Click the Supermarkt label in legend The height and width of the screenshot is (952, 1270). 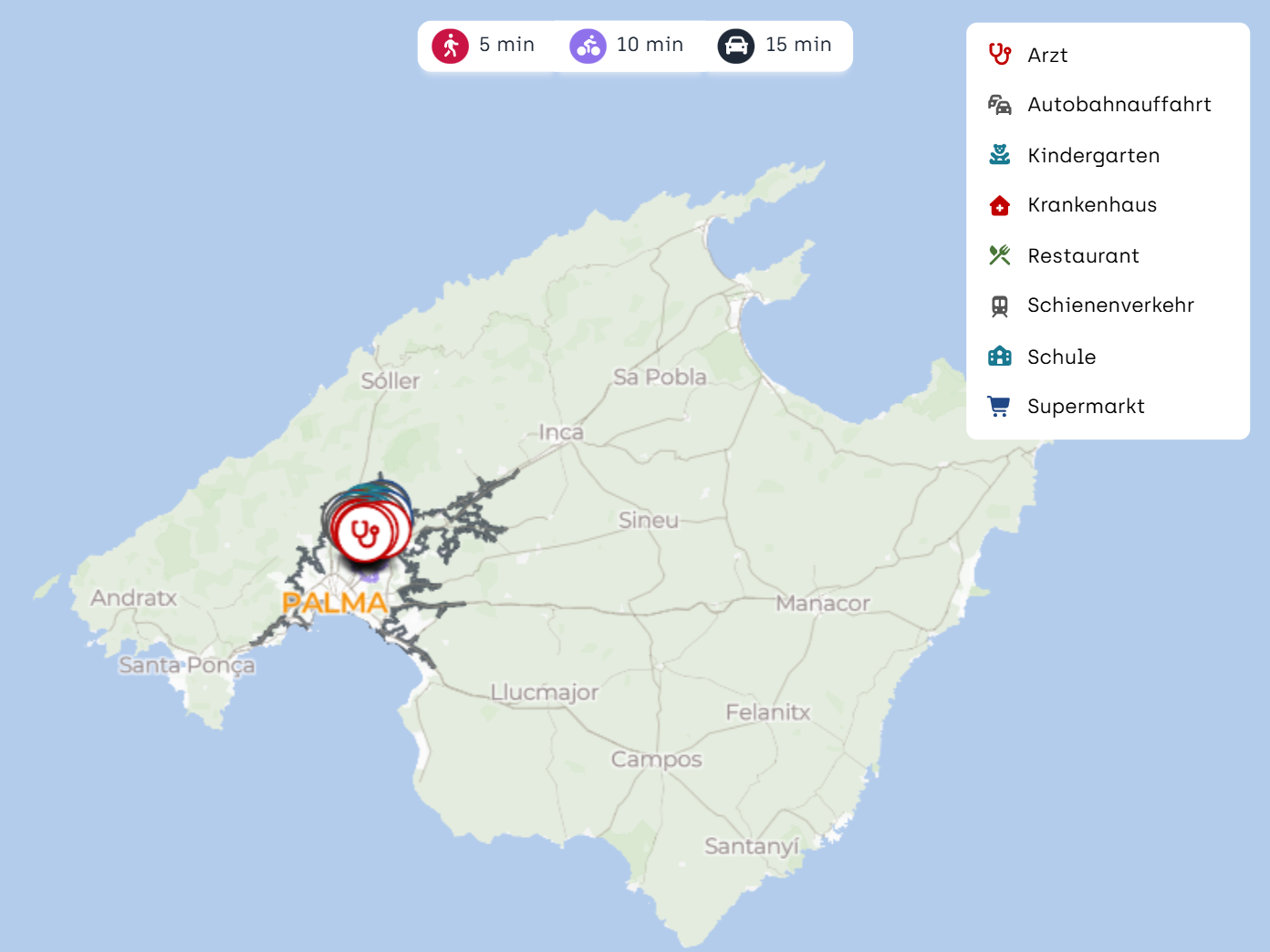1086,407
